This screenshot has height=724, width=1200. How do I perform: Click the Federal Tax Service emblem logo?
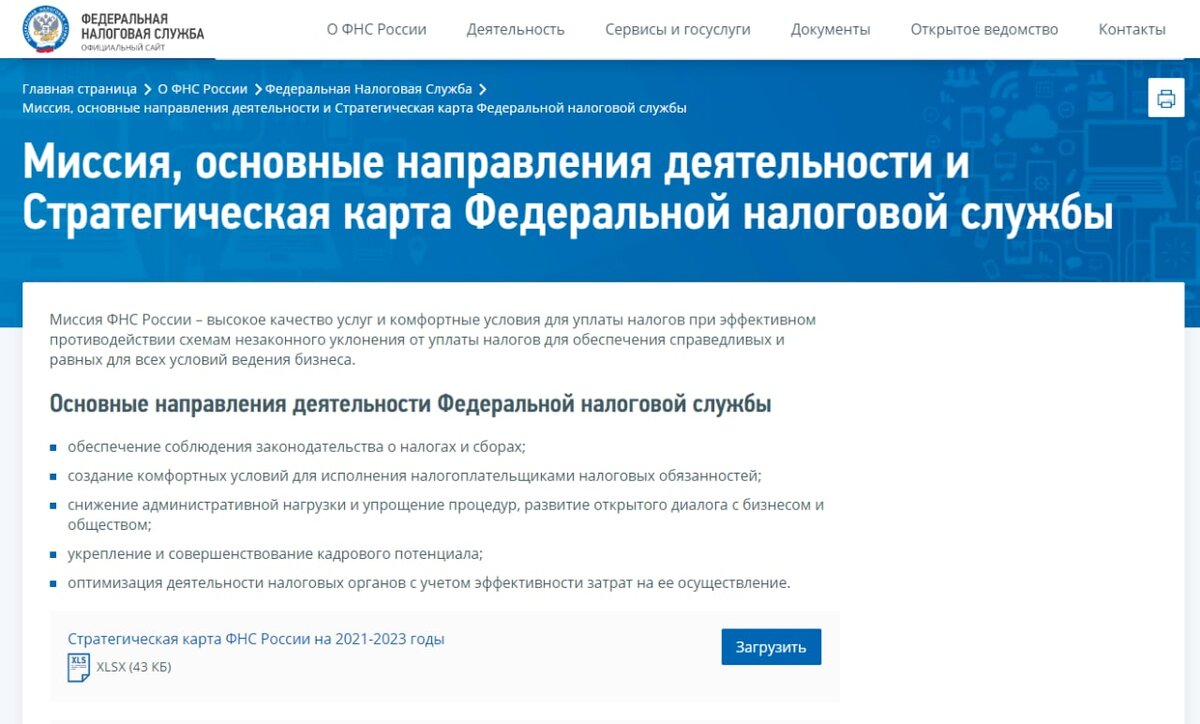click(x=46, y=28)
